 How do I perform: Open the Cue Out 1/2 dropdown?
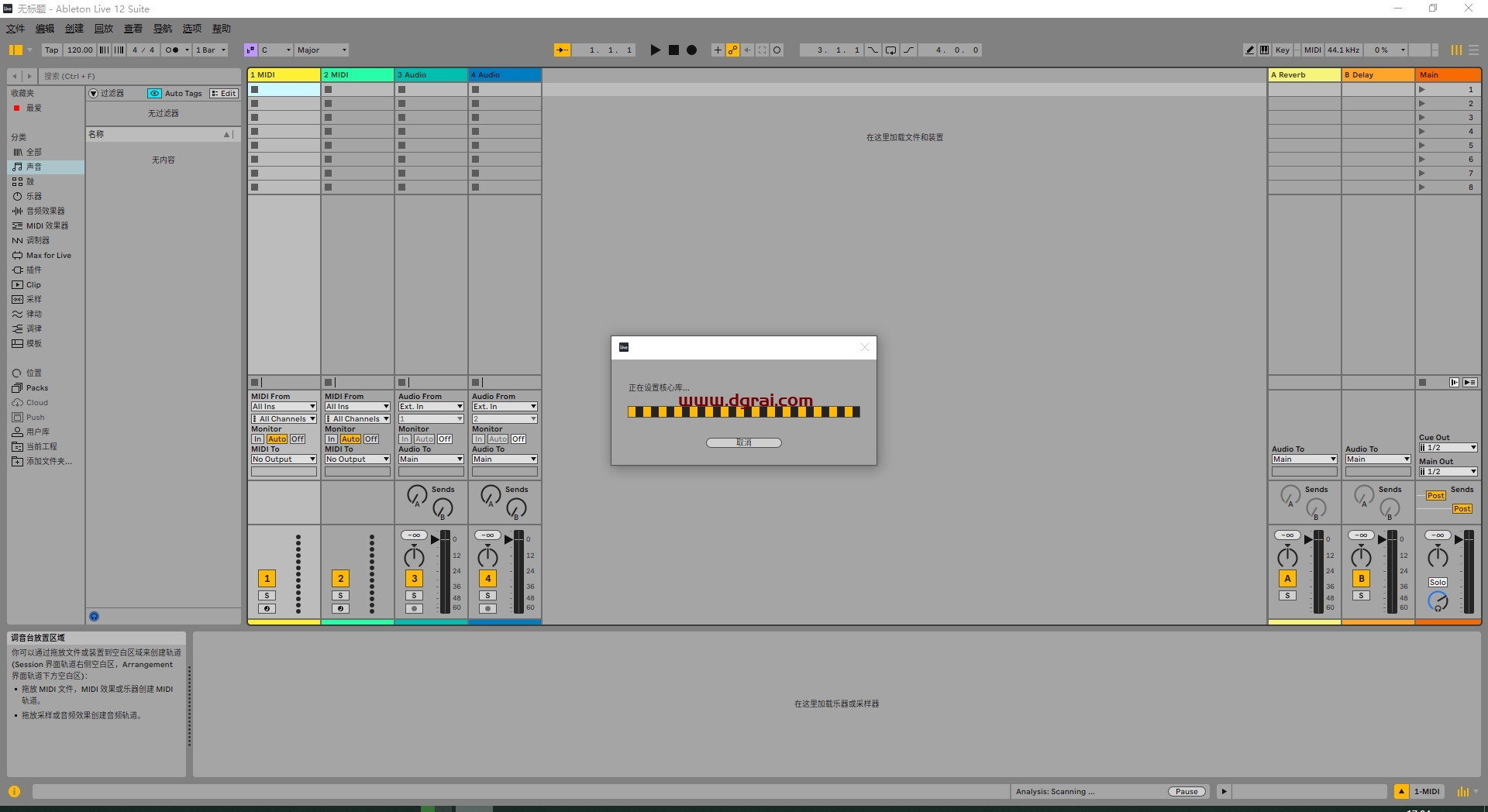click(x=1448, y=447)
